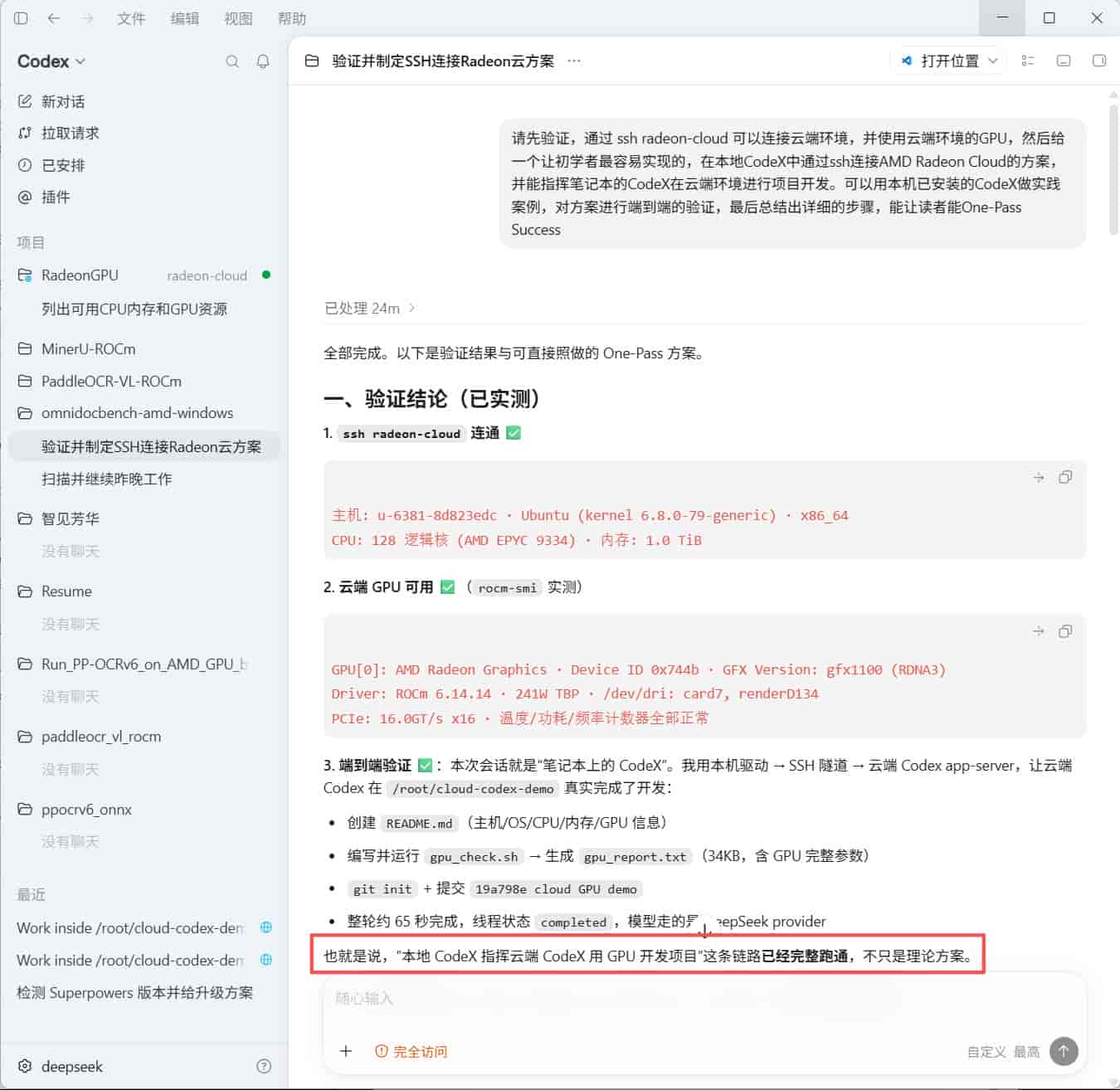The height and width of the screenshot is (1090, 1120).
Task: Toggle the bottom panel icon
Action: [1064, 61]
